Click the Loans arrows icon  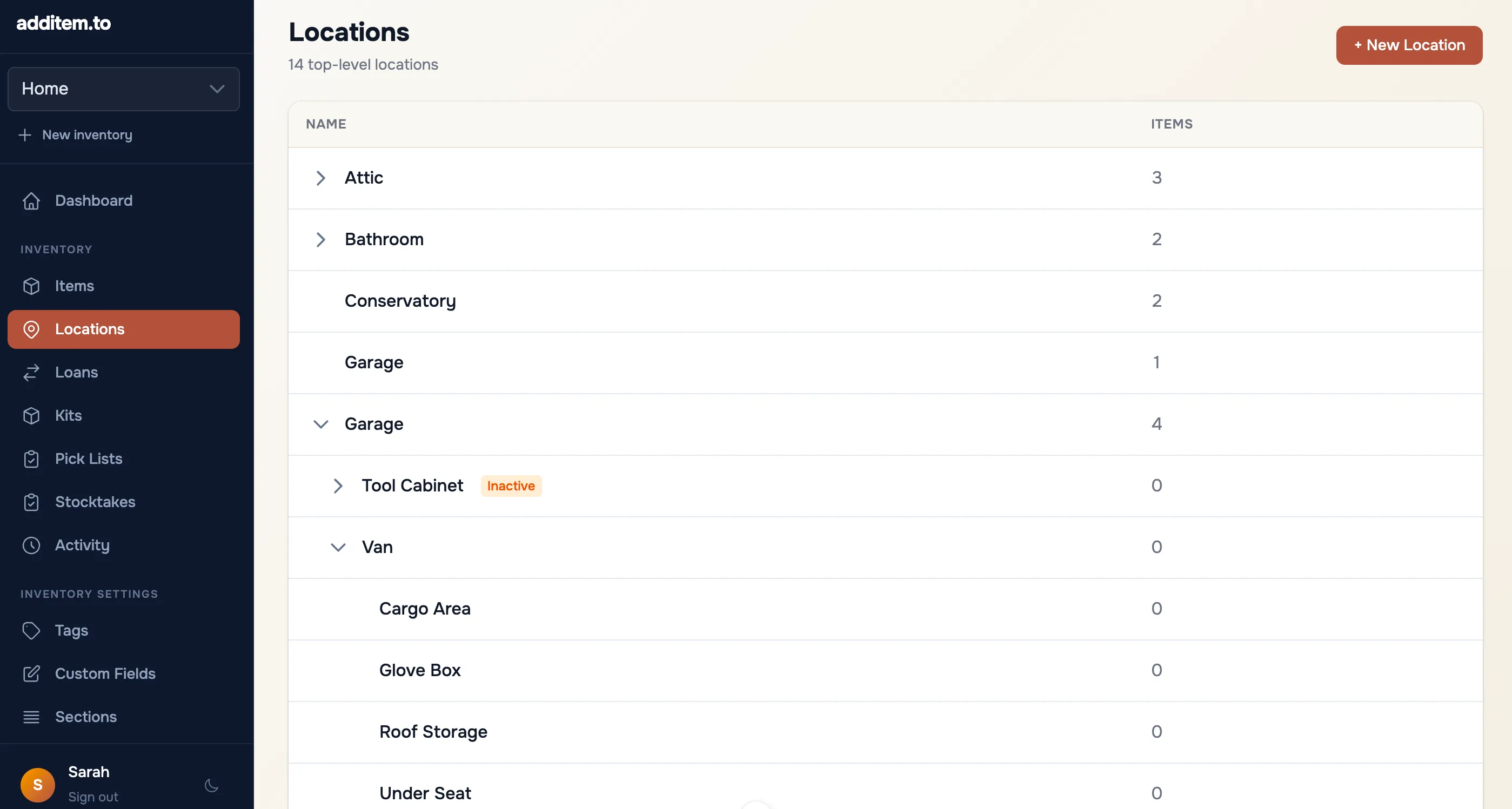tap(31, 373)
